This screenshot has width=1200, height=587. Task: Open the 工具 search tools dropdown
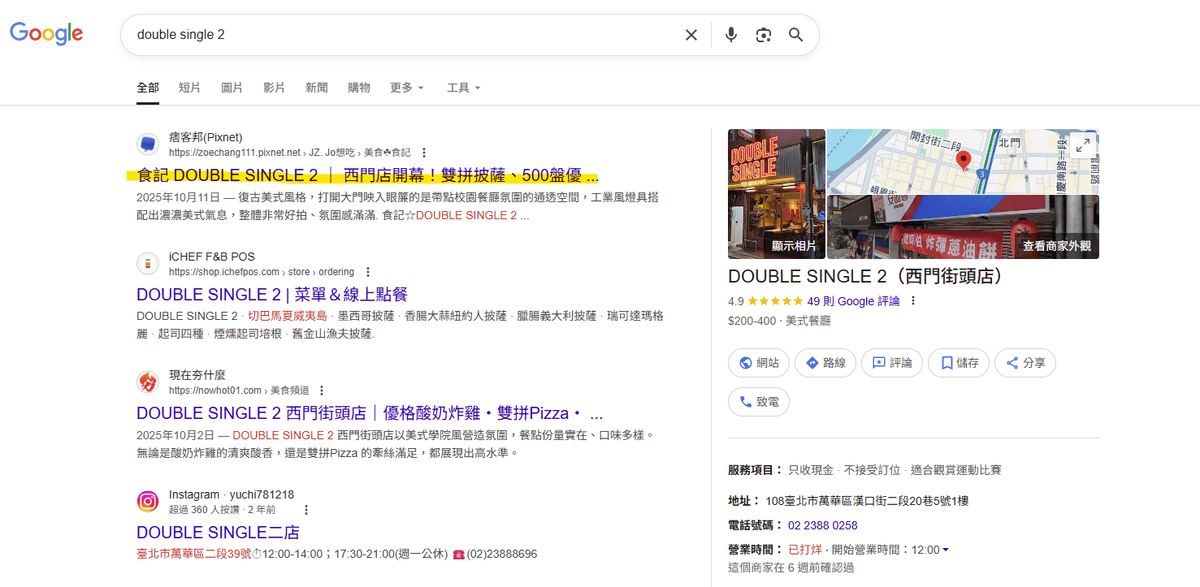tap(463, 87)
